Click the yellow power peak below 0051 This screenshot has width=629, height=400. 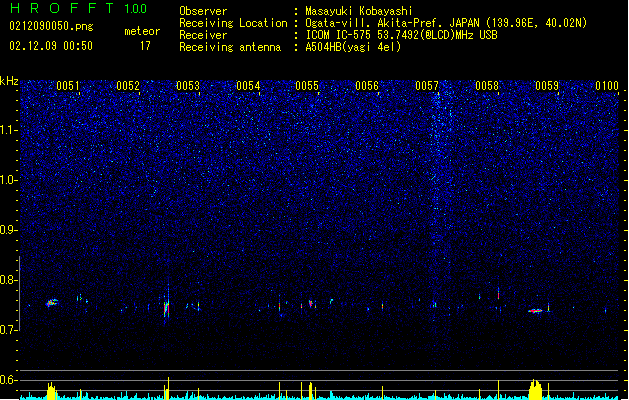pyautogui.click(x=51, y=391)
